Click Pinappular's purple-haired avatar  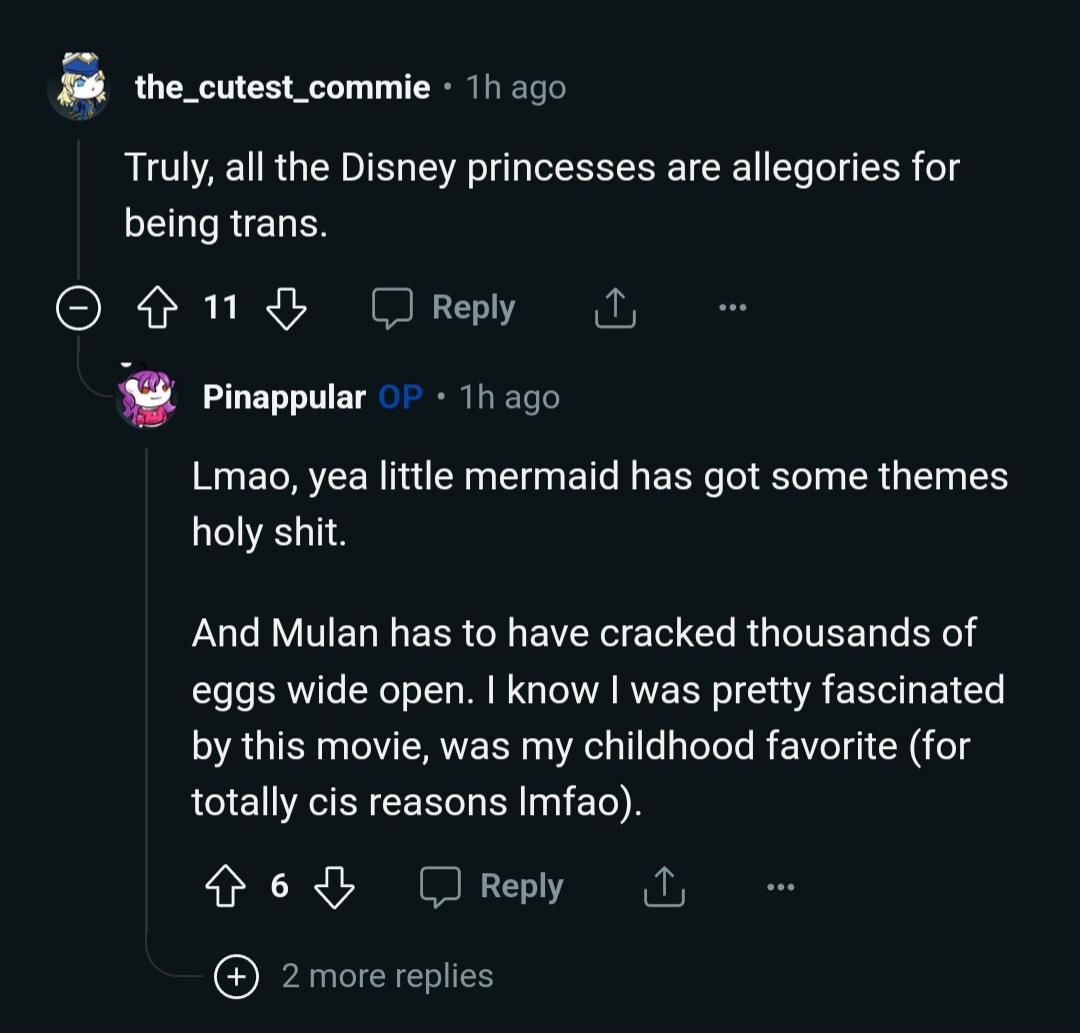pos(147,397)
